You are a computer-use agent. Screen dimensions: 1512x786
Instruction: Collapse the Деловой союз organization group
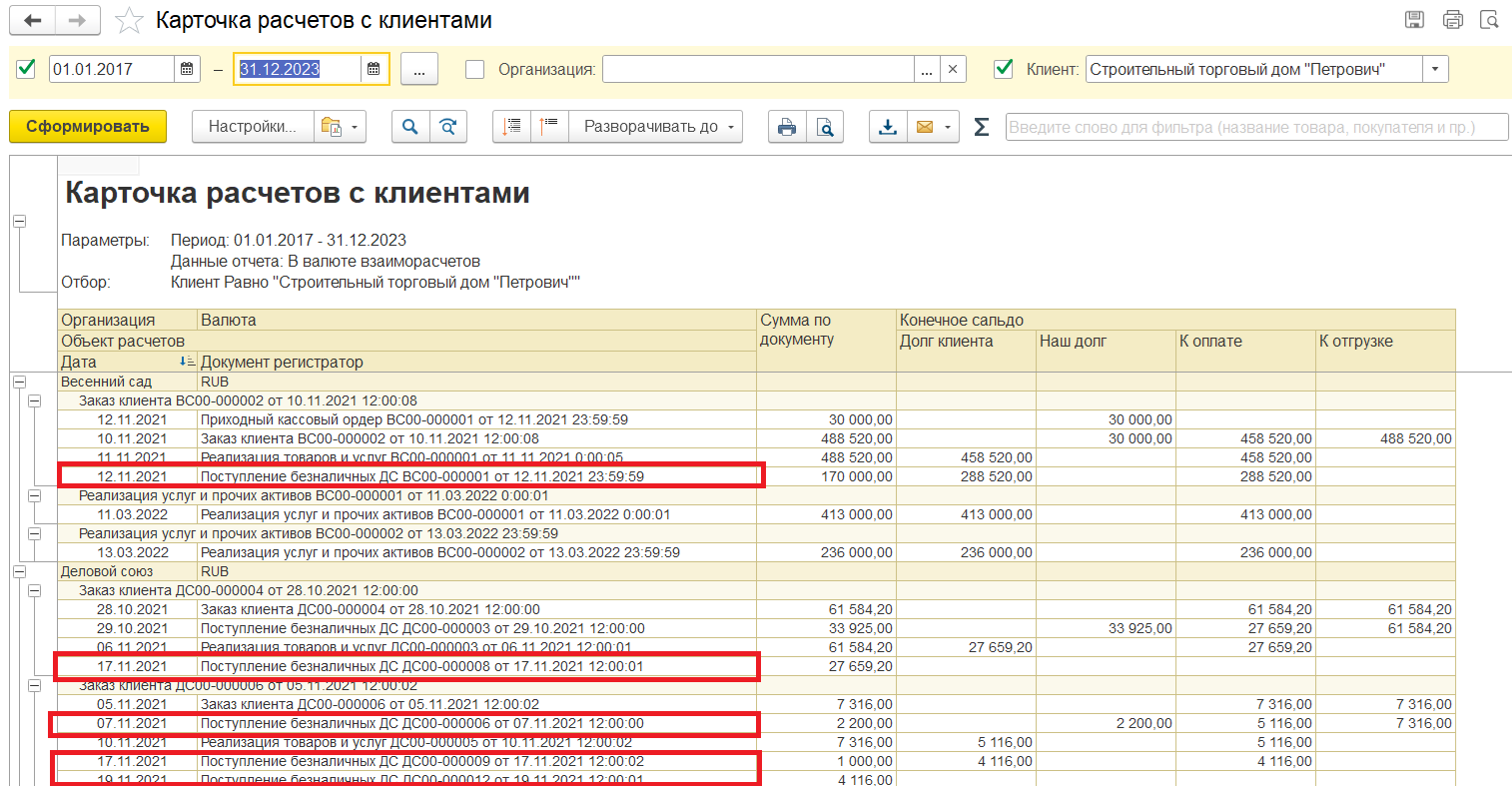(x=19, y=571)
